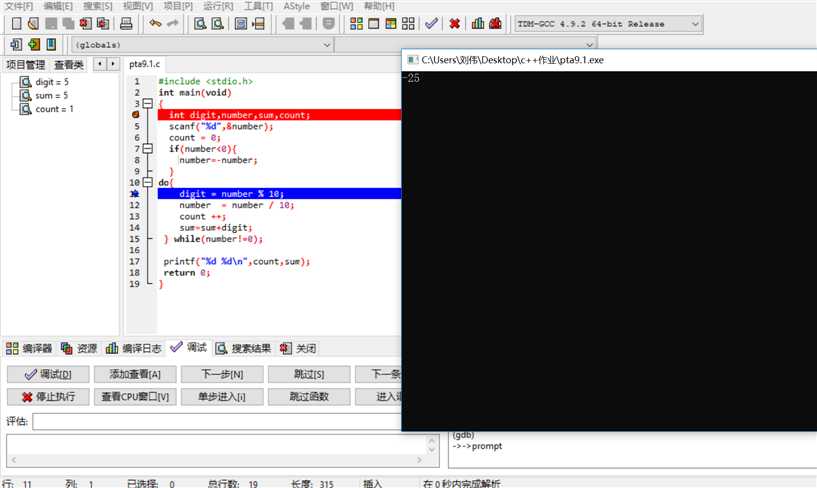The height and width of the screenshot is (488, 817).
Task: Click the -25 text in console window
Action: [x=411, y=78]
